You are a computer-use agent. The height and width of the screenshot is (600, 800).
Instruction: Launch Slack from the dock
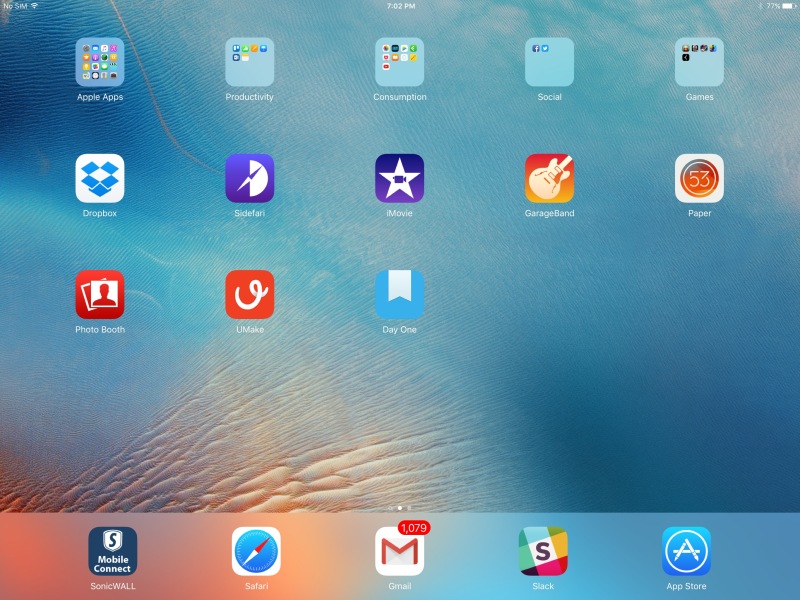[543, 551]
